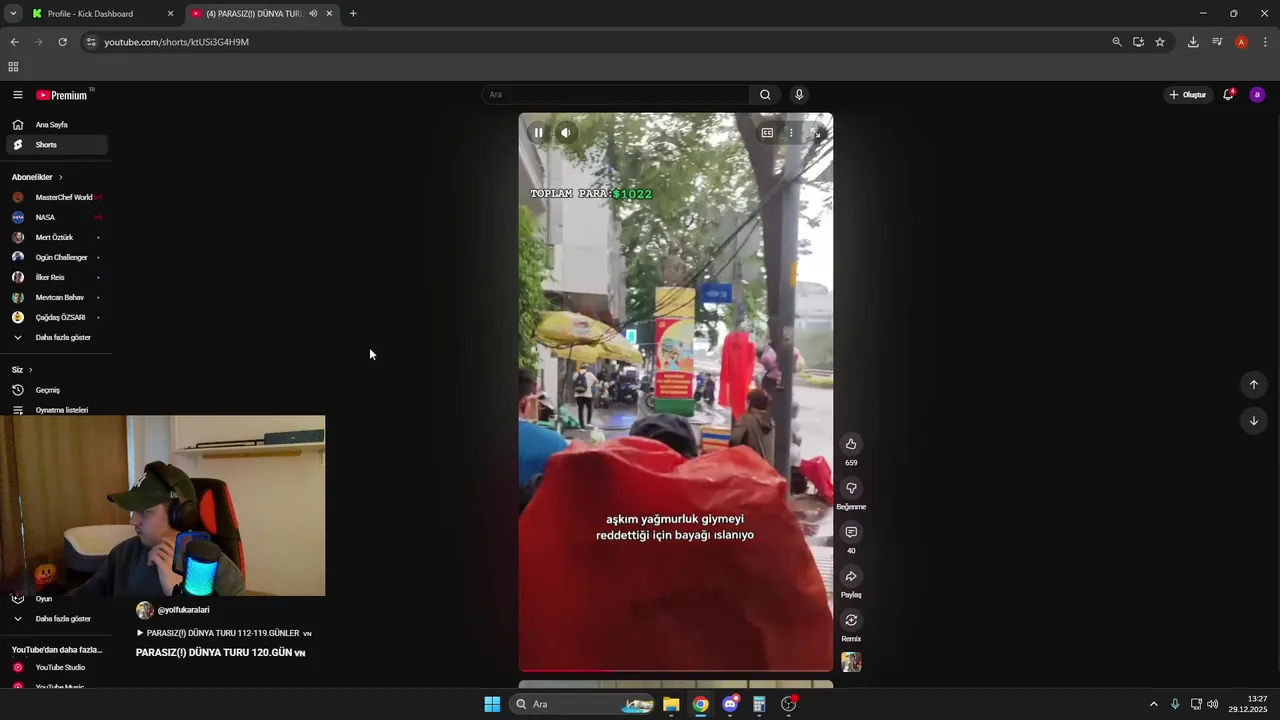Open Oynatma listeleri playlists
Image resolution: width=1280 pixels, height=720 pixels.
click(x=56, y=410)
